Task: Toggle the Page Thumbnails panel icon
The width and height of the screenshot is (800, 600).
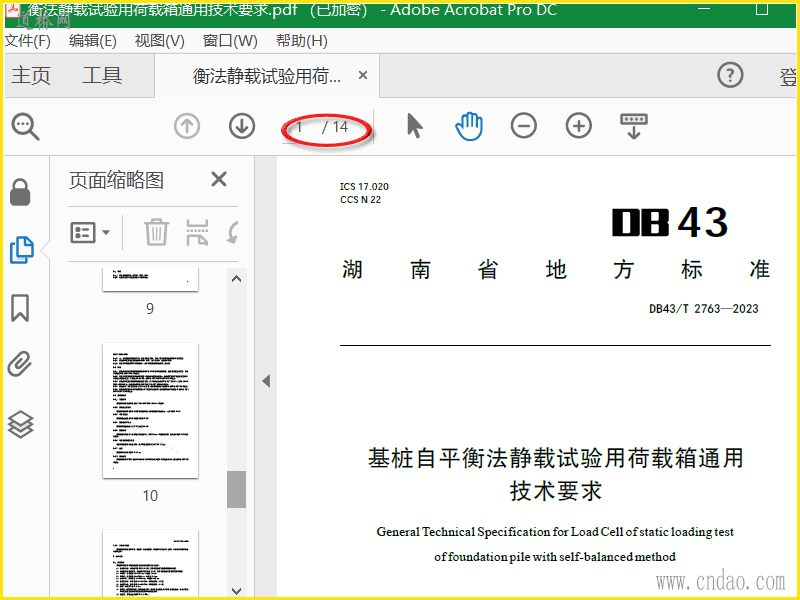Action: click(x=21, y=250)
